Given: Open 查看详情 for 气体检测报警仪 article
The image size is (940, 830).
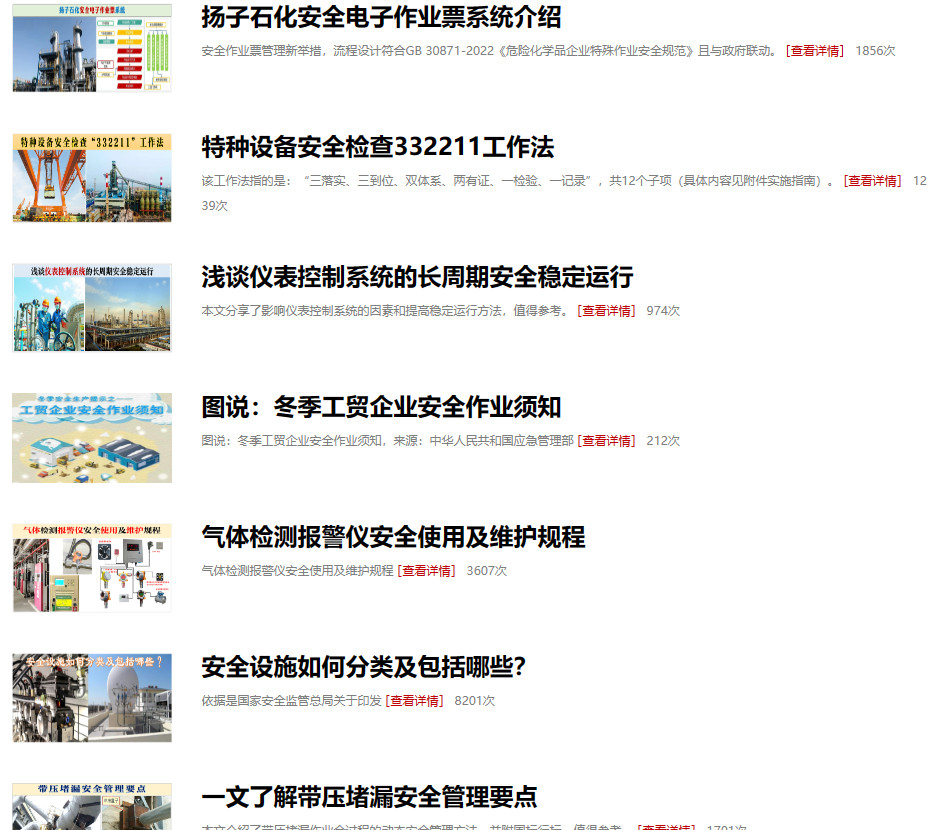Looking at the screenshot, I should click(x=426, y=571).
